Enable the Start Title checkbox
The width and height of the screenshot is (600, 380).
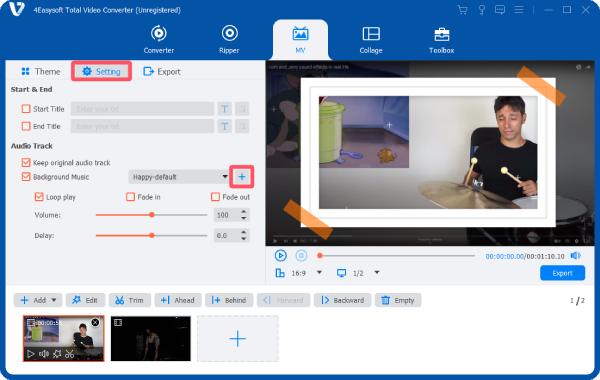click(x=26, y=109)
